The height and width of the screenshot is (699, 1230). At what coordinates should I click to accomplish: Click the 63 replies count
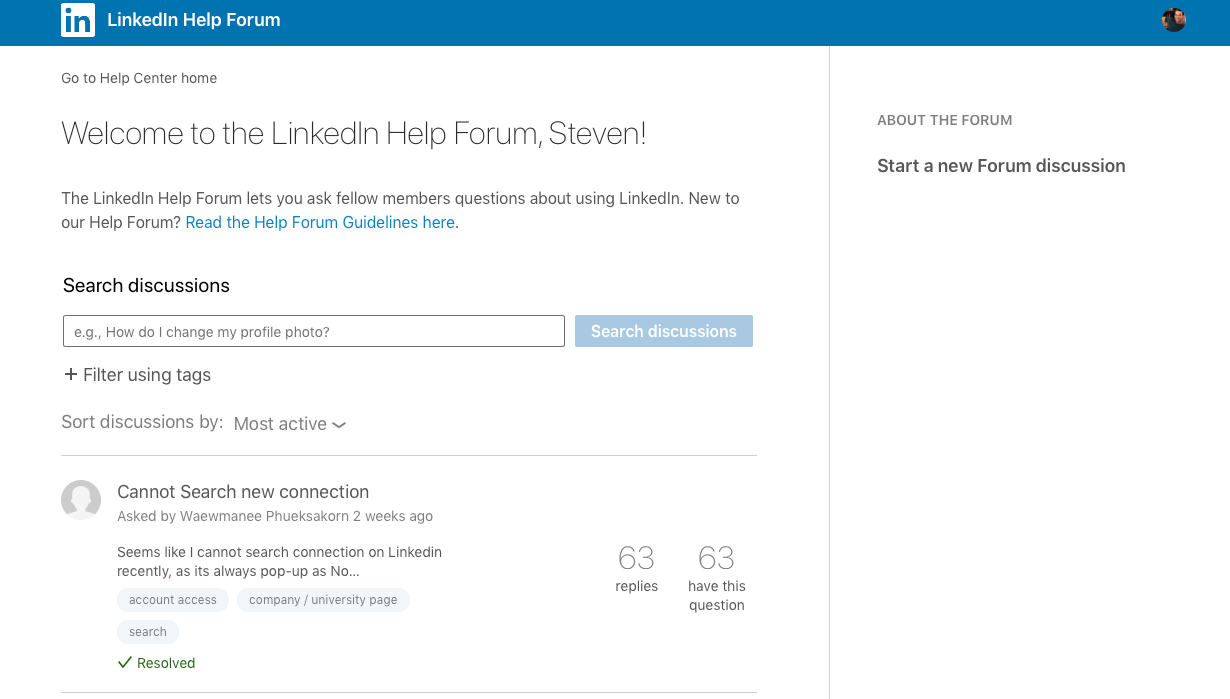click(636, 568)
